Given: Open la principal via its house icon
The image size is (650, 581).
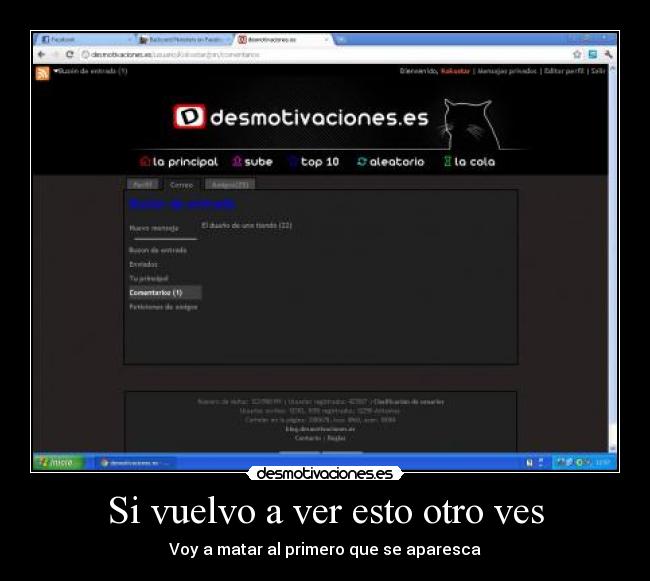Looking at the screenshot, I should point(145,161).
